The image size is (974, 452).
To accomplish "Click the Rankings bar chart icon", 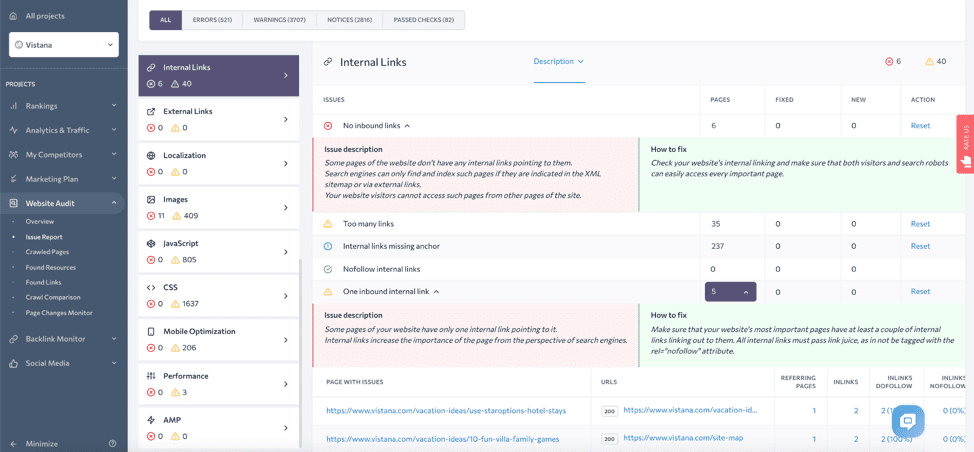I will pos(13,106).
